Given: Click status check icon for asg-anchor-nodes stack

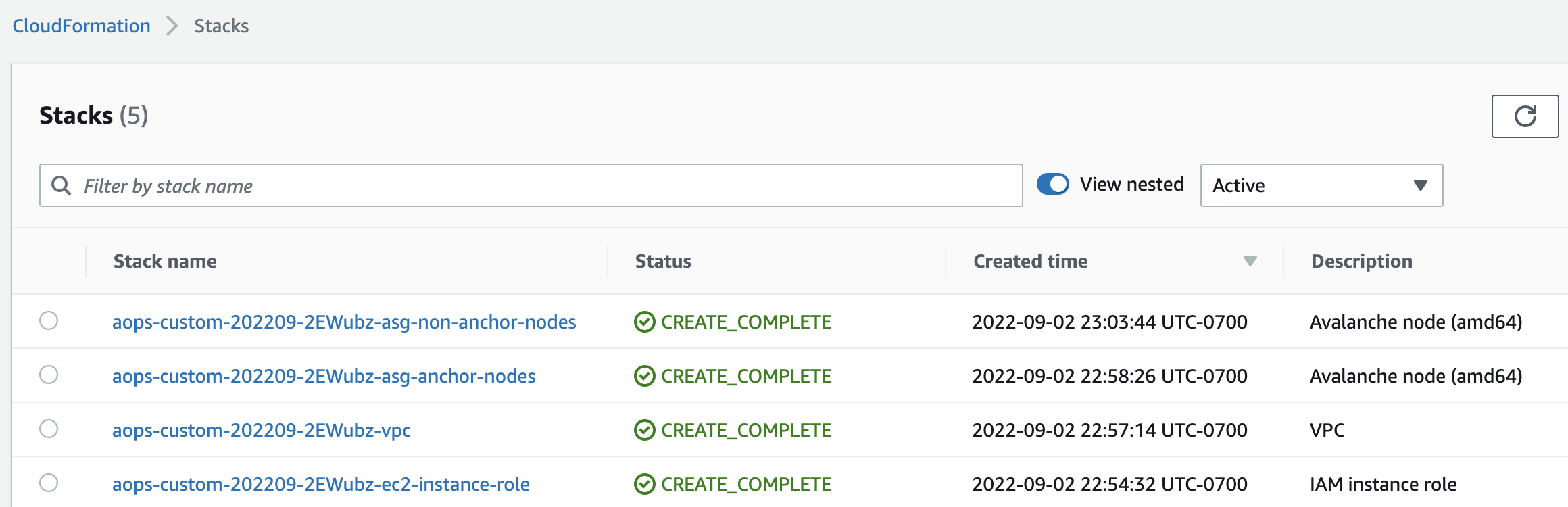Looking at the screenshot, I should [644, 376].
